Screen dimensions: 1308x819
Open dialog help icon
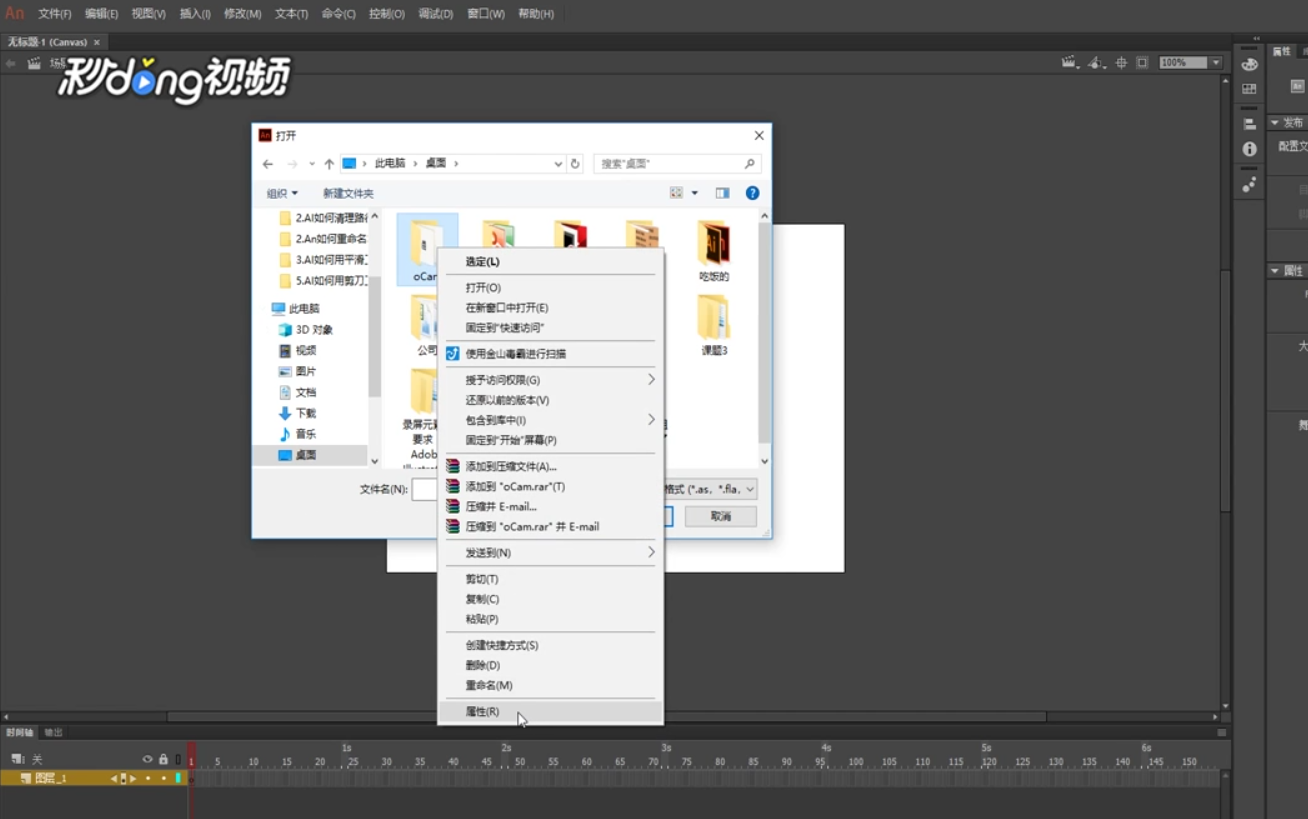[x=753, y=193]
